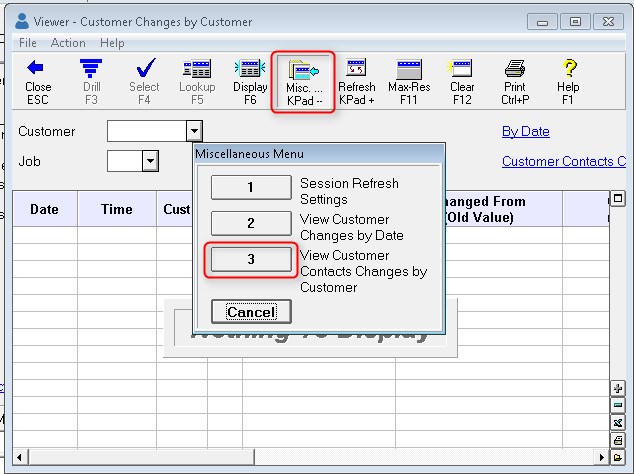Follow the By Date link
634x474 pixels.
pyautogui.click(x=525, y=131)
